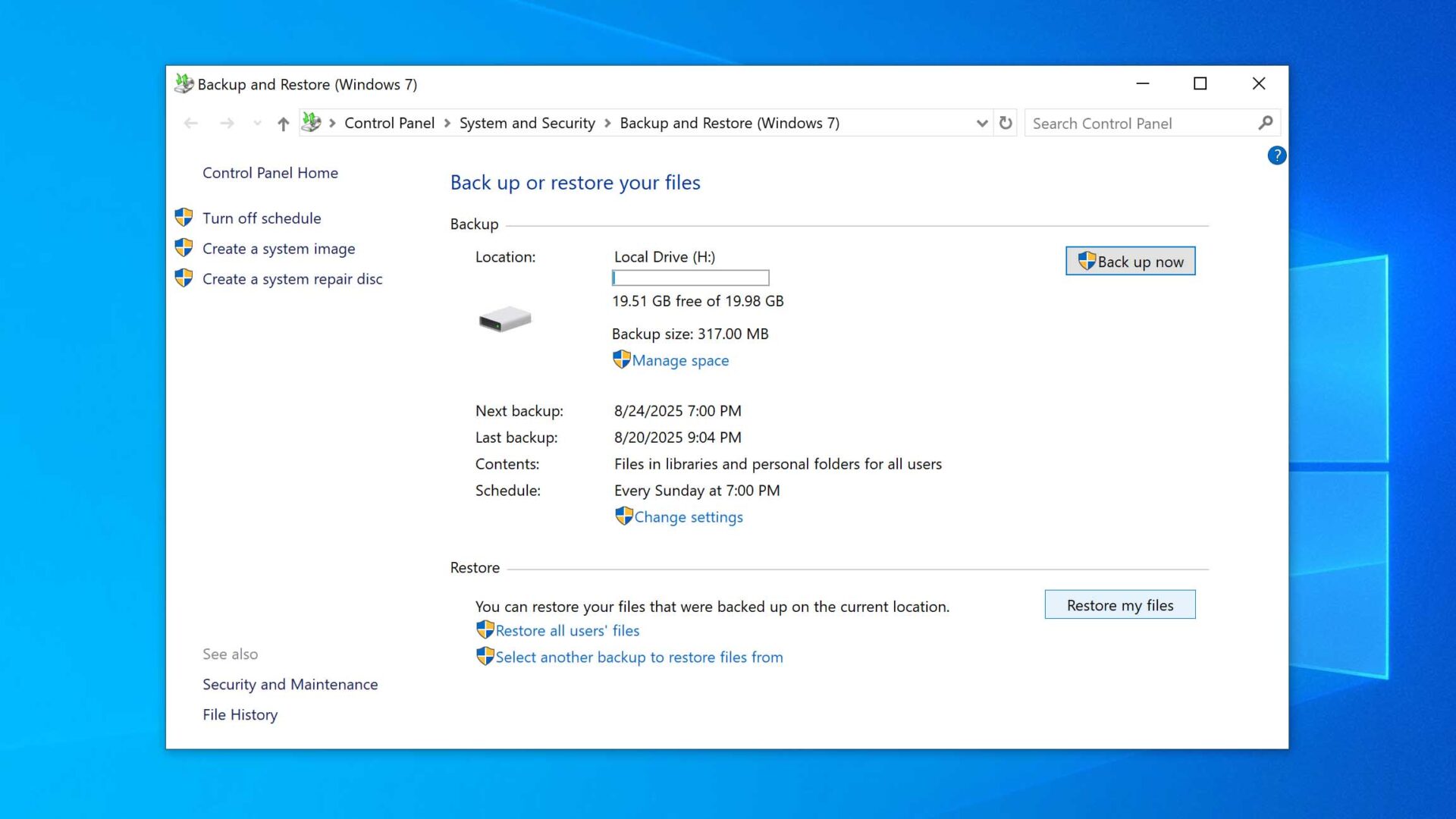
Task: Click the Backup and Restore icon in address bar
Action: (310, 123)
